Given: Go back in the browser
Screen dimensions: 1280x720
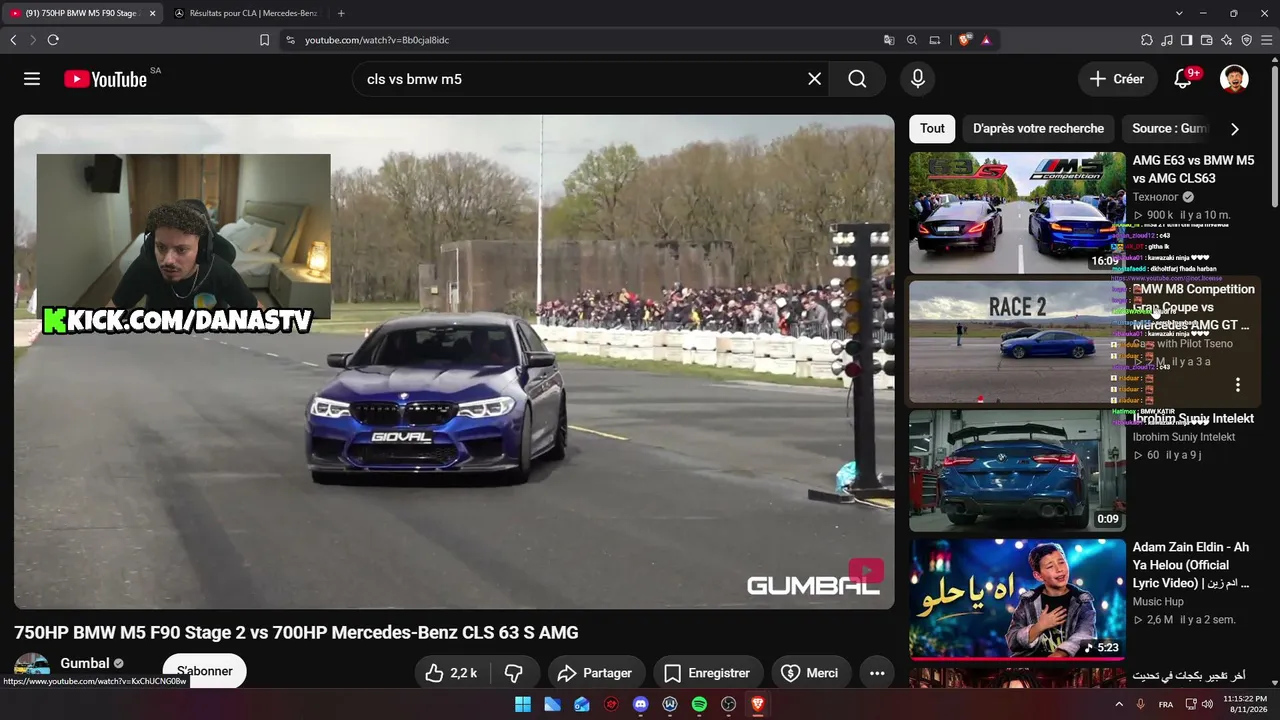Looking at the screenshot, I should click(x=13, y=40).
